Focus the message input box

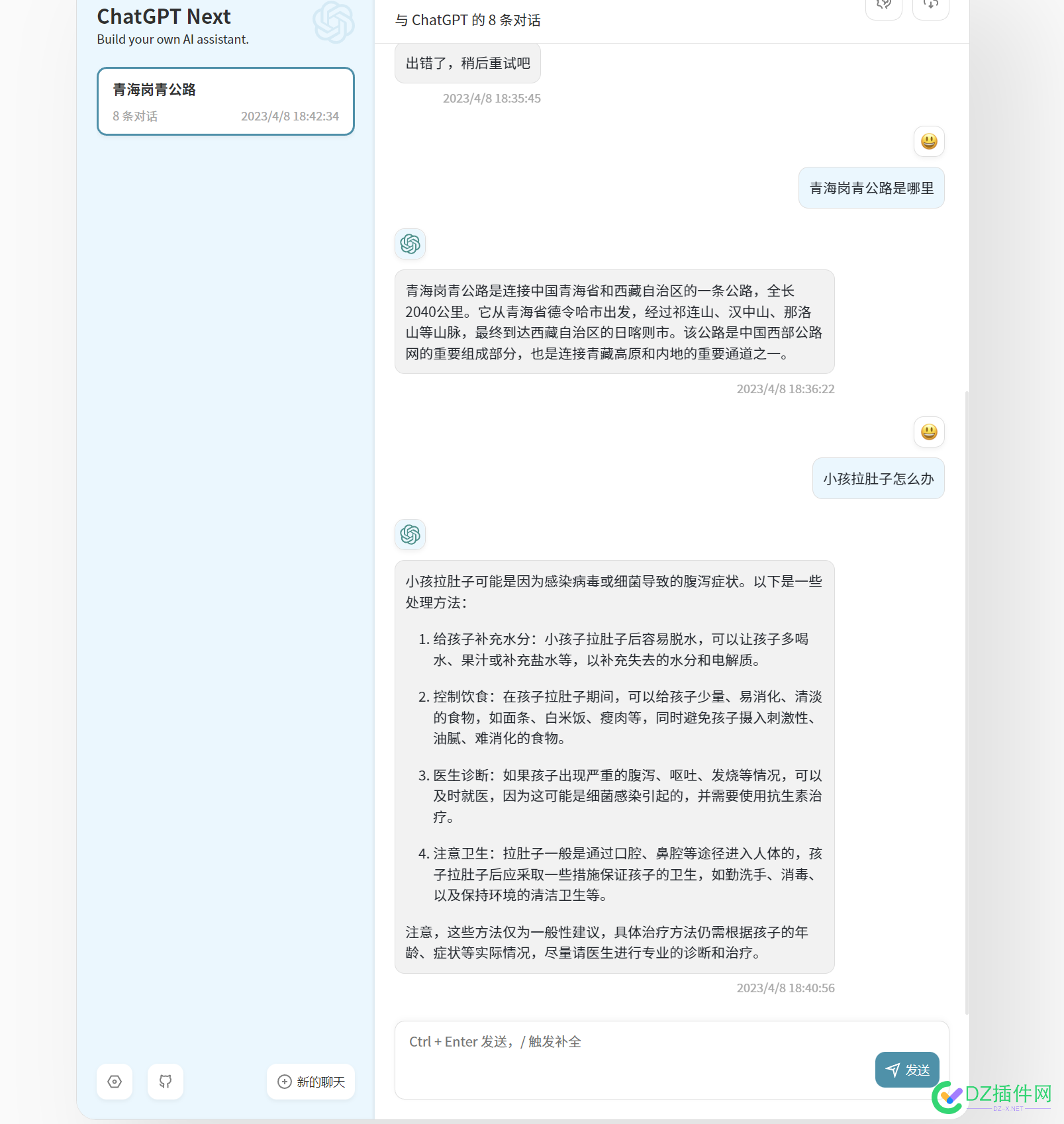671,1060
